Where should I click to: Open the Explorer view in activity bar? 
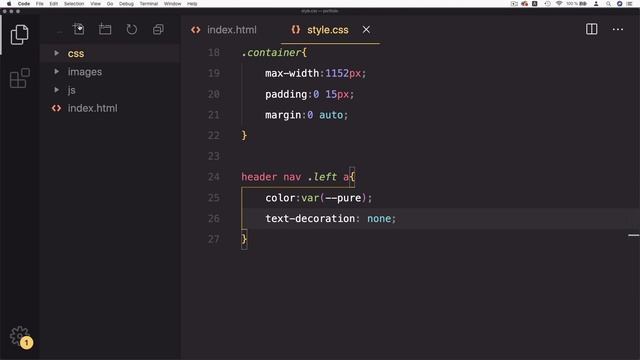[19, 35]
